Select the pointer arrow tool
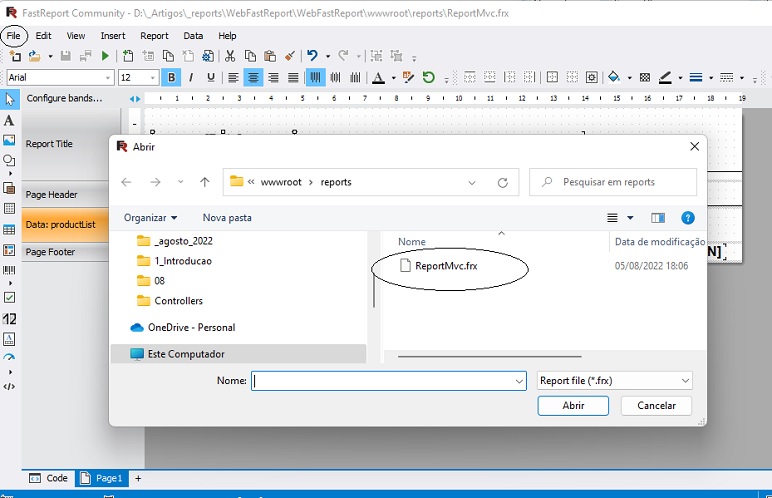Image resolution: width=772 pixels, height=498 pixels. coord(10,99)
